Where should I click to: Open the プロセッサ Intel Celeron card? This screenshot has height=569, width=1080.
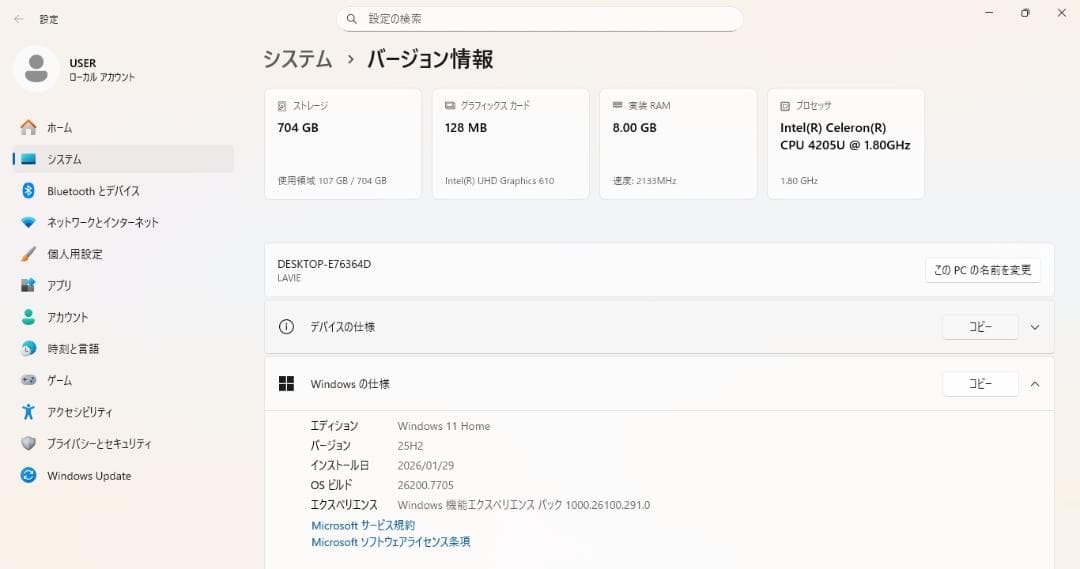click(x=846, y=144)
